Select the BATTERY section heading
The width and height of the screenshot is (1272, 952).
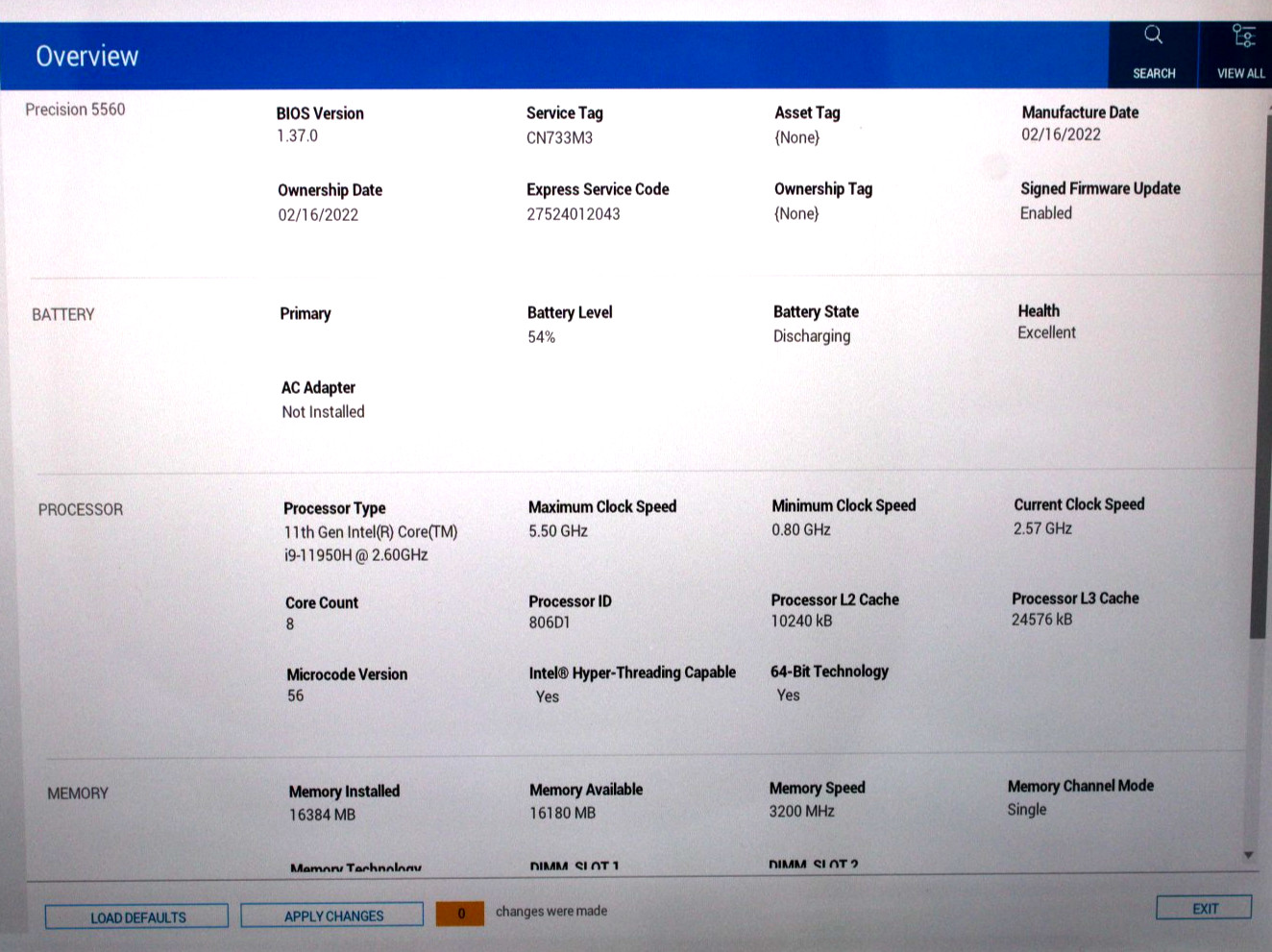point(63,315)
